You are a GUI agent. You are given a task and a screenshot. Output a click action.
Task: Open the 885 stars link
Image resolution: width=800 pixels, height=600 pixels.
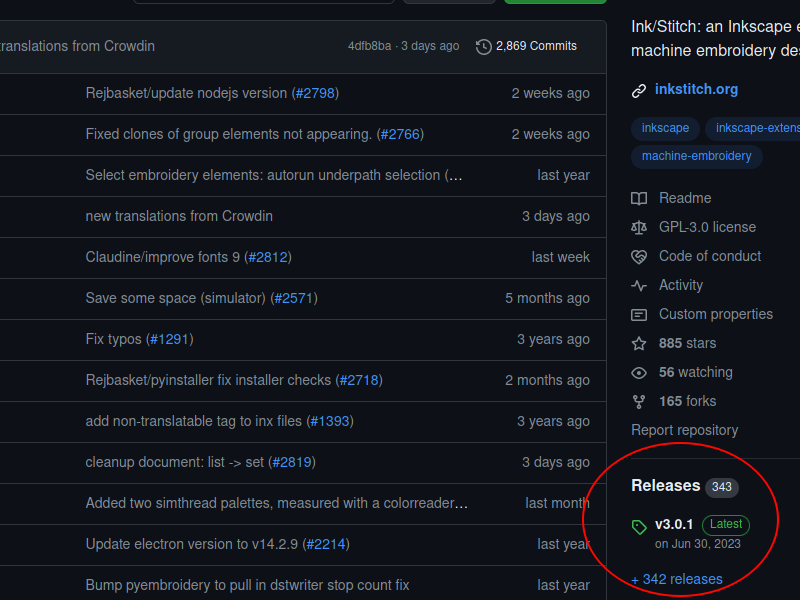(x=687, y=343)
